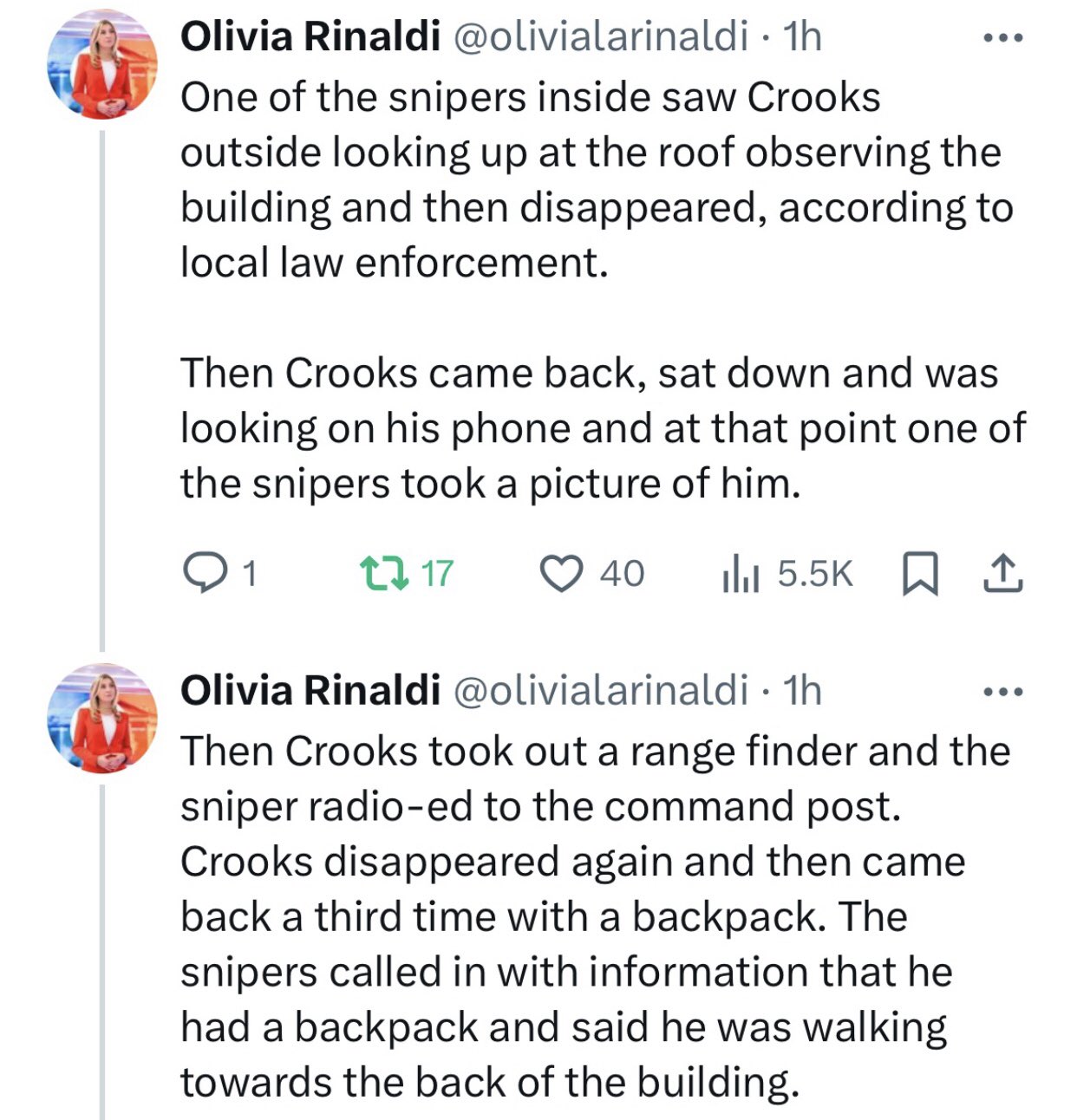Open @olivialarinaldi handle in second tweet
This screenshot has height=1120, width=1077.
coord(599,690)
